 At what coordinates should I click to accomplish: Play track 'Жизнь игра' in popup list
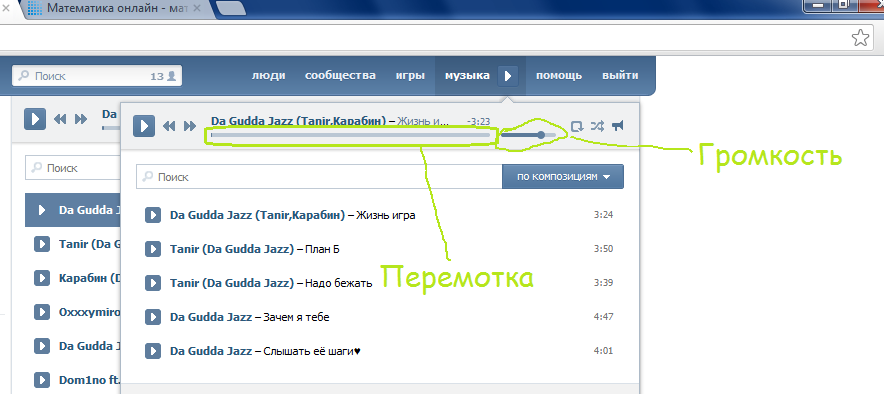pyautogui.click(x=153, y=215)
